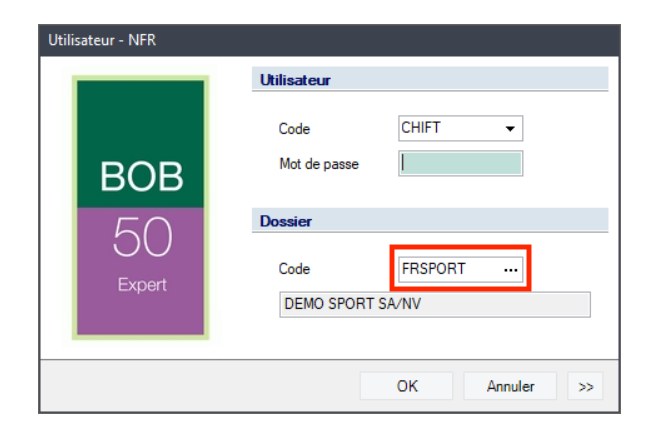657x445 pixels.
Task: Click the Utilisateur - NFR title bar
Action: [329, 40]
